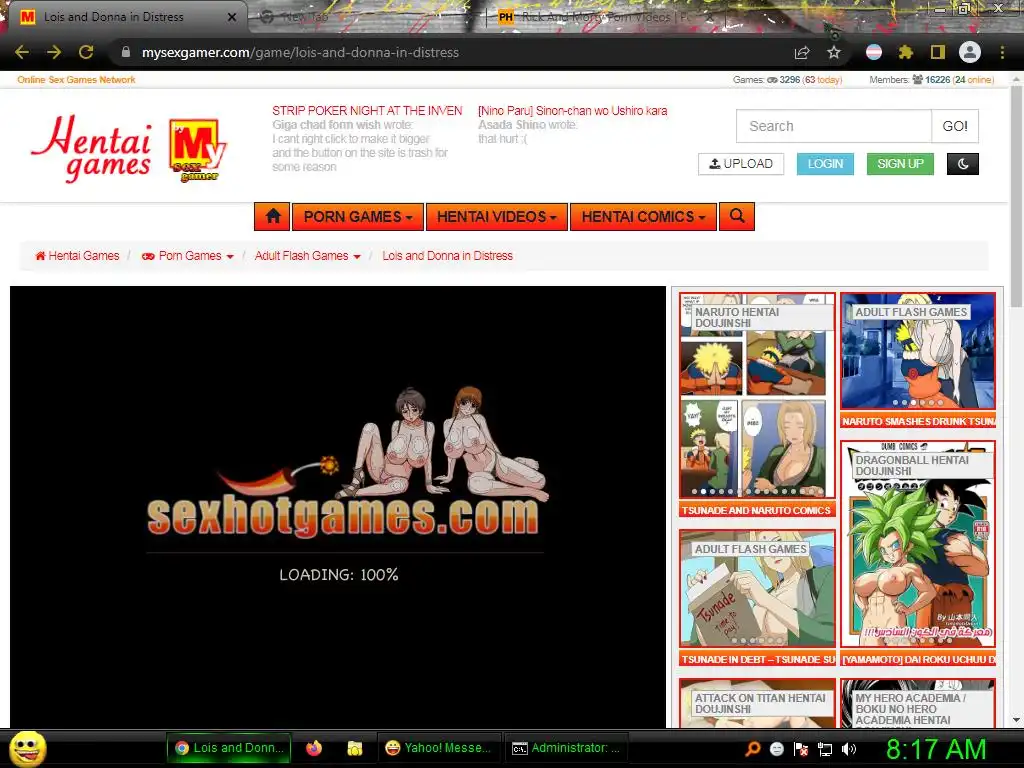Launch Firefox from the taskbar

(314, 748)
